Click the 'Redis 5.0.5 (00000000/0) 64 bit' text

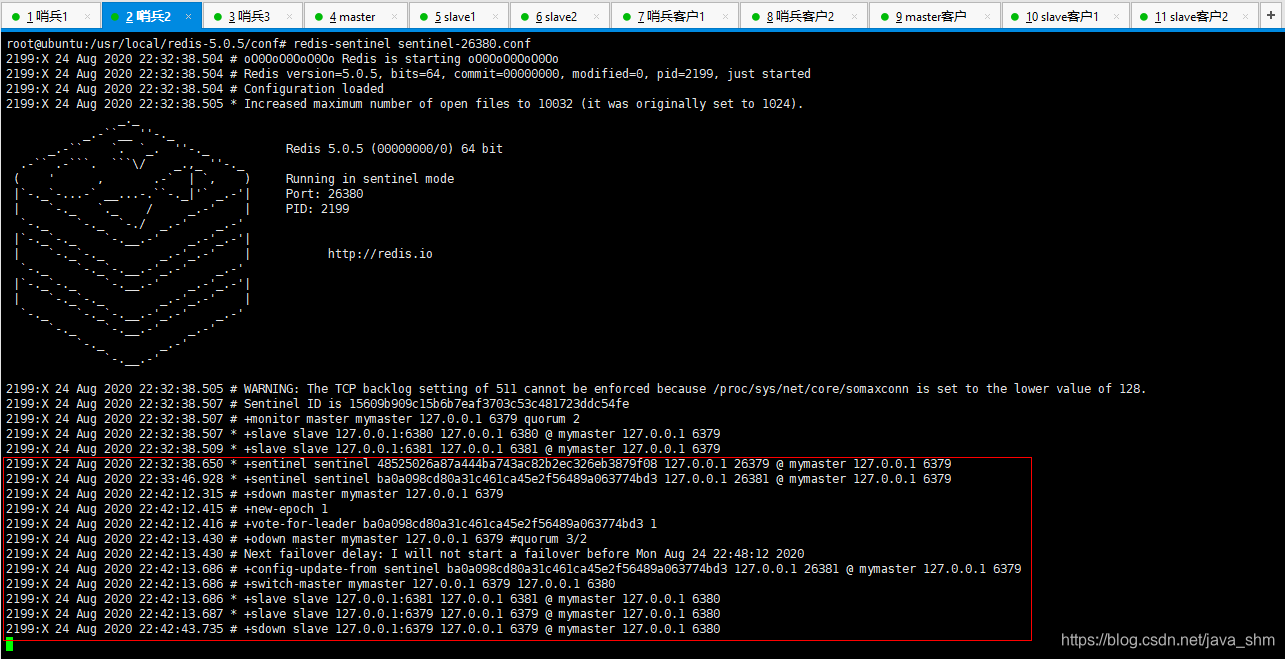pyautogui.click(x=394, y=149)
